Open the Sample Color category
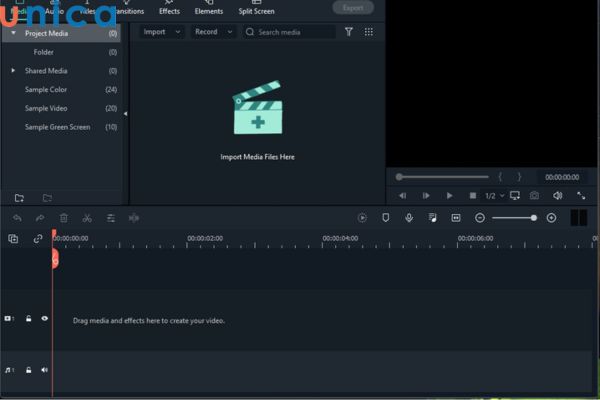Image resolution: width=600 pixels, height=400 pixels. tap(46, 90)
